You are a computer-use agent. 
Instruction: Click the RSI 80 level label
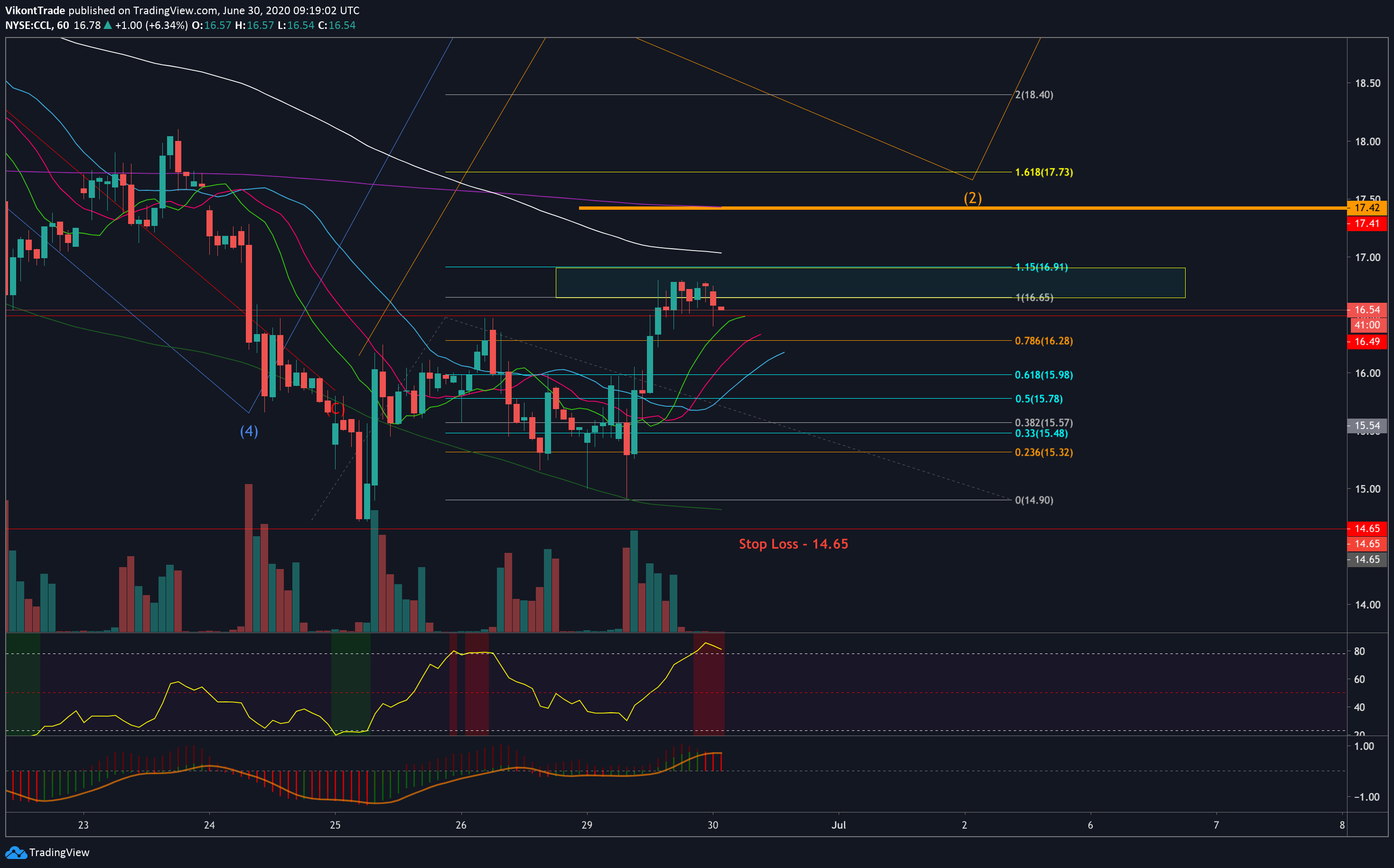pyautogui.click(x=1359, y=652)
